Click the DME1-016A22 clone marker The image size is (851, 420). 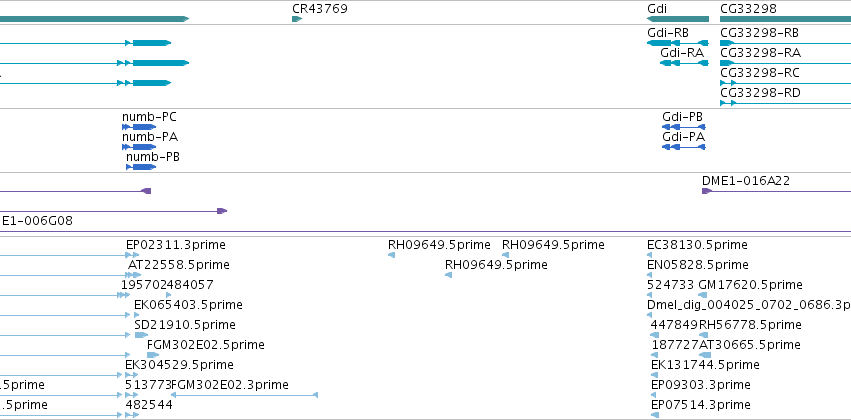point(707,191)
